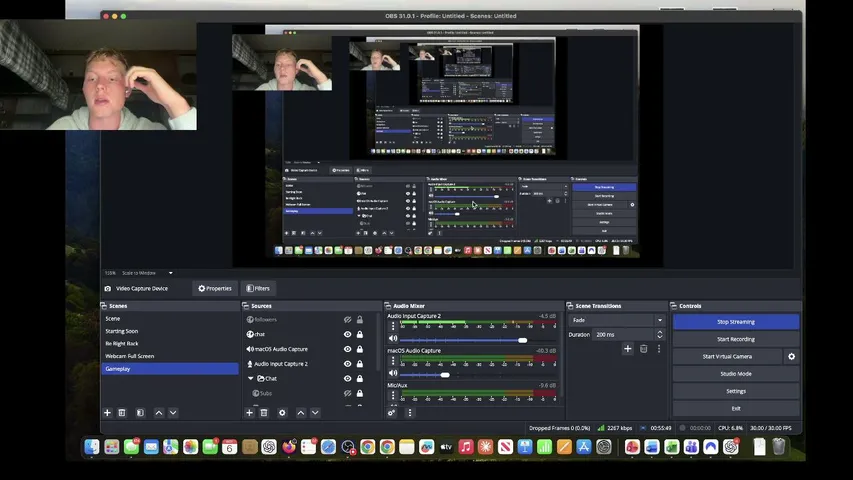Show the hidden Subs source
Viewport: 853px width, 480px height.
(347, 393)
